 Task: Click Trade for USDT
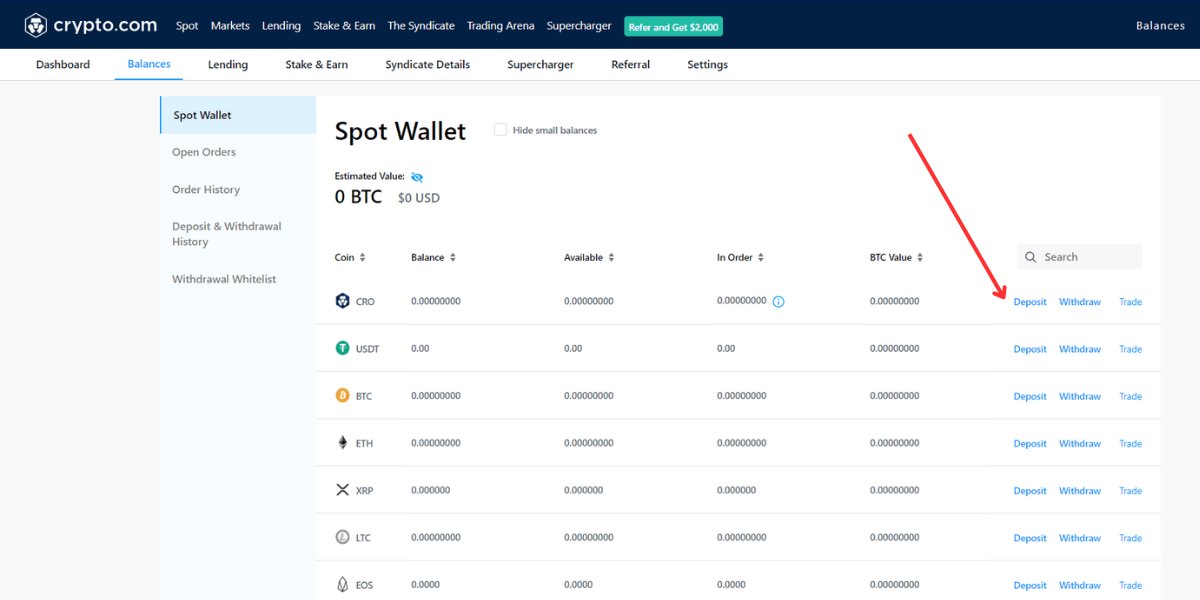(1130, 349)
